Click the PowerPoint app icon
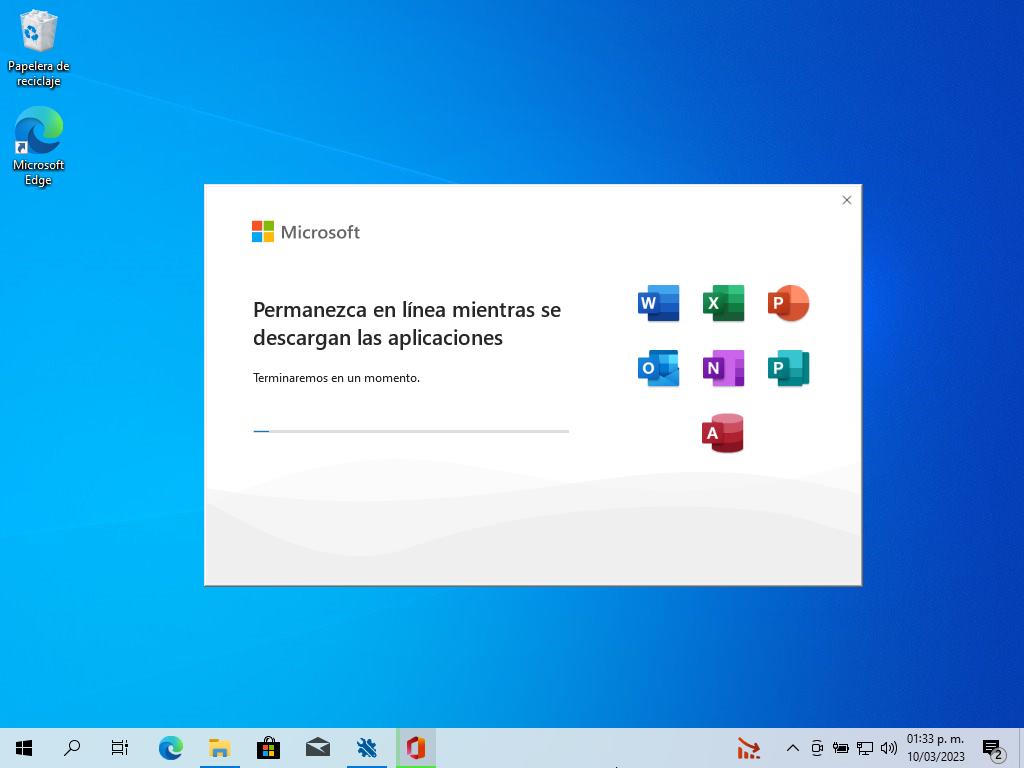1024x768 pixels. [x=788, y=303]
